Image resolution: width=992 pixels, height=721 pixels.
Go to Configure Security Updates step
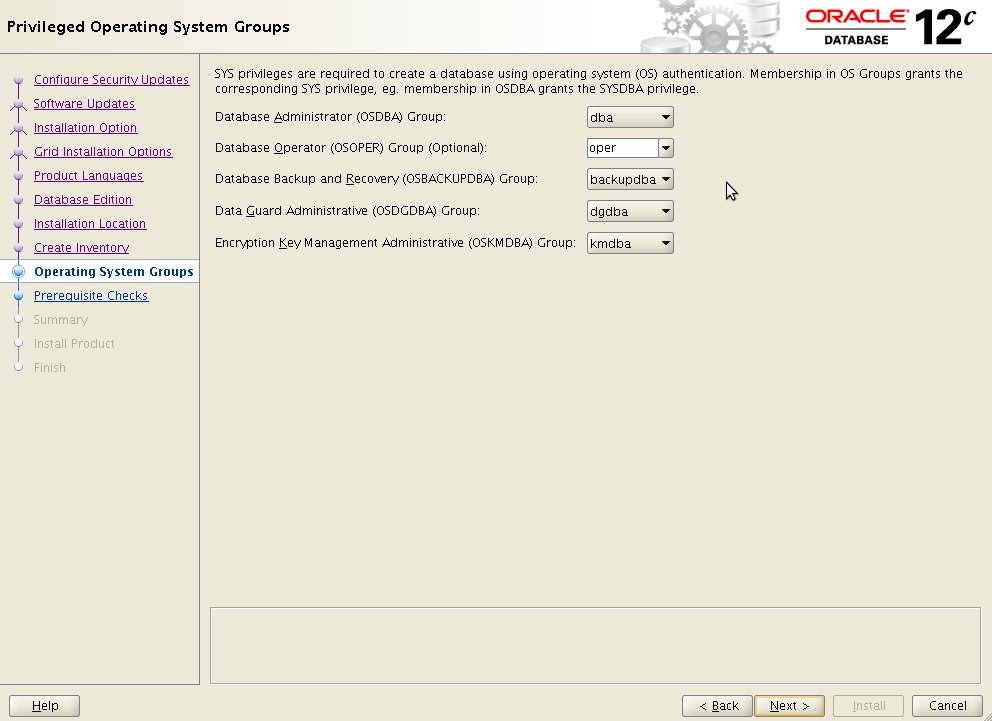pyautogui.click(x=111, y=79)
